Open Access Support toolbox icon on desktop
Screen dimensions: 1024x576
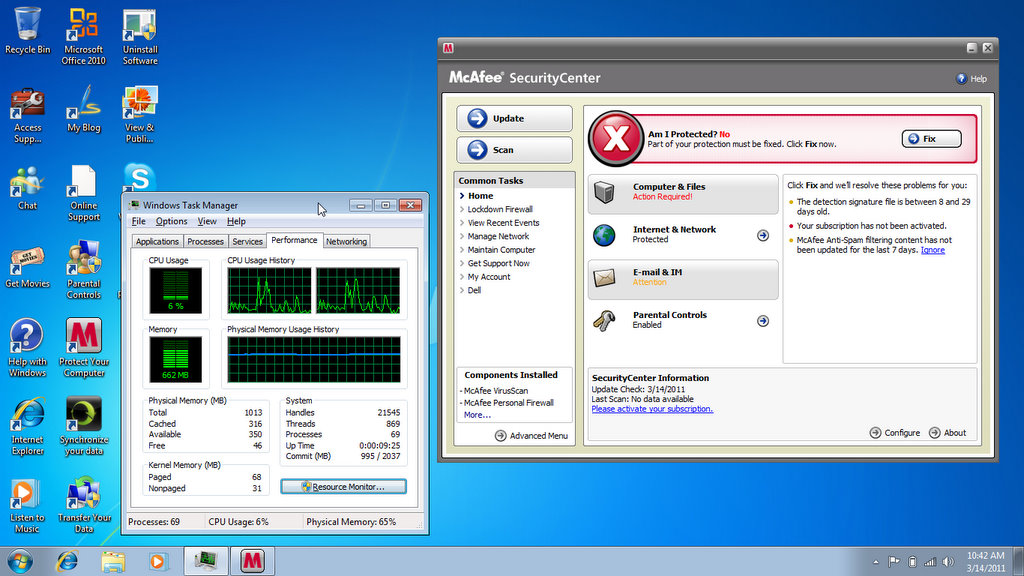(27, 115)
